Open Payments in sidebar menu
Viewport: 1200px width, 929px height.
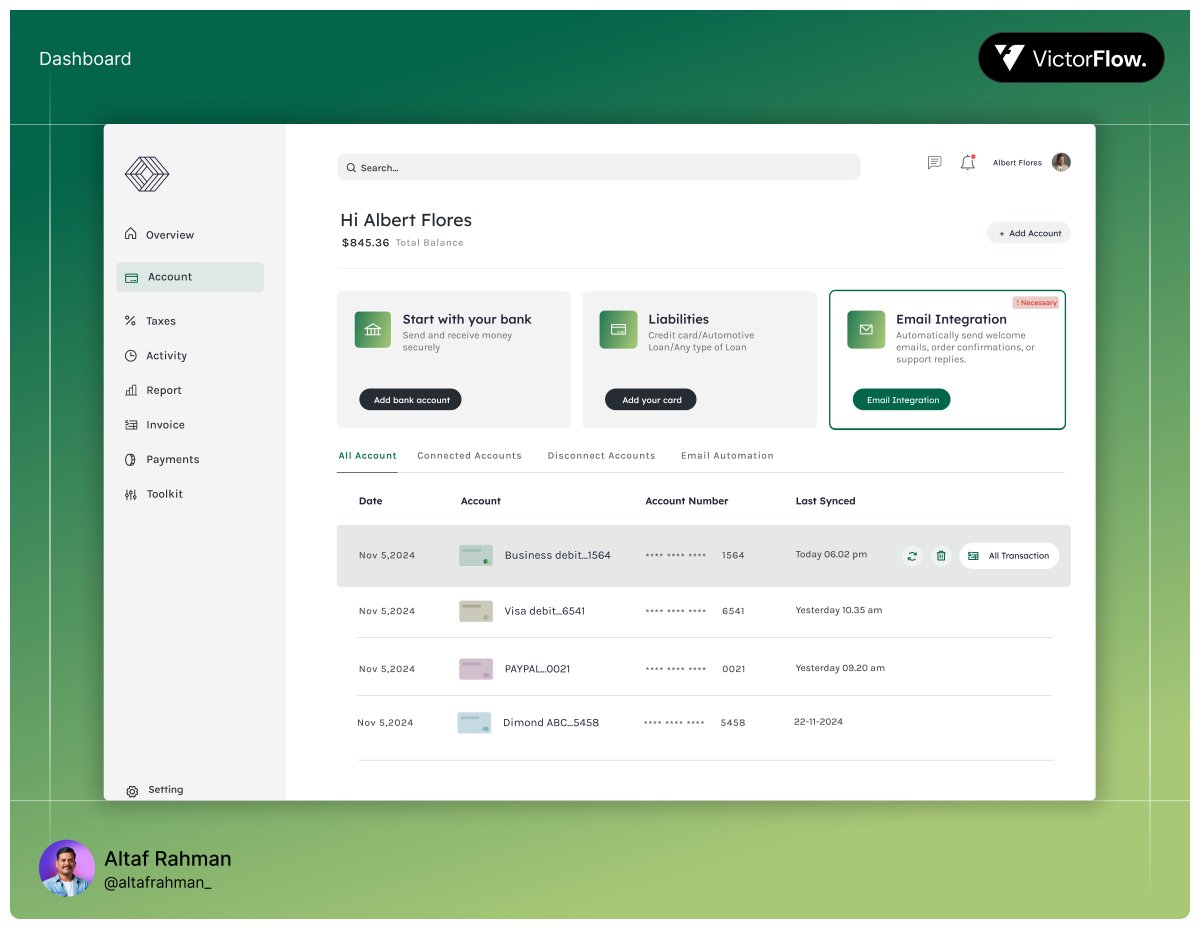(x=173, y=460)
